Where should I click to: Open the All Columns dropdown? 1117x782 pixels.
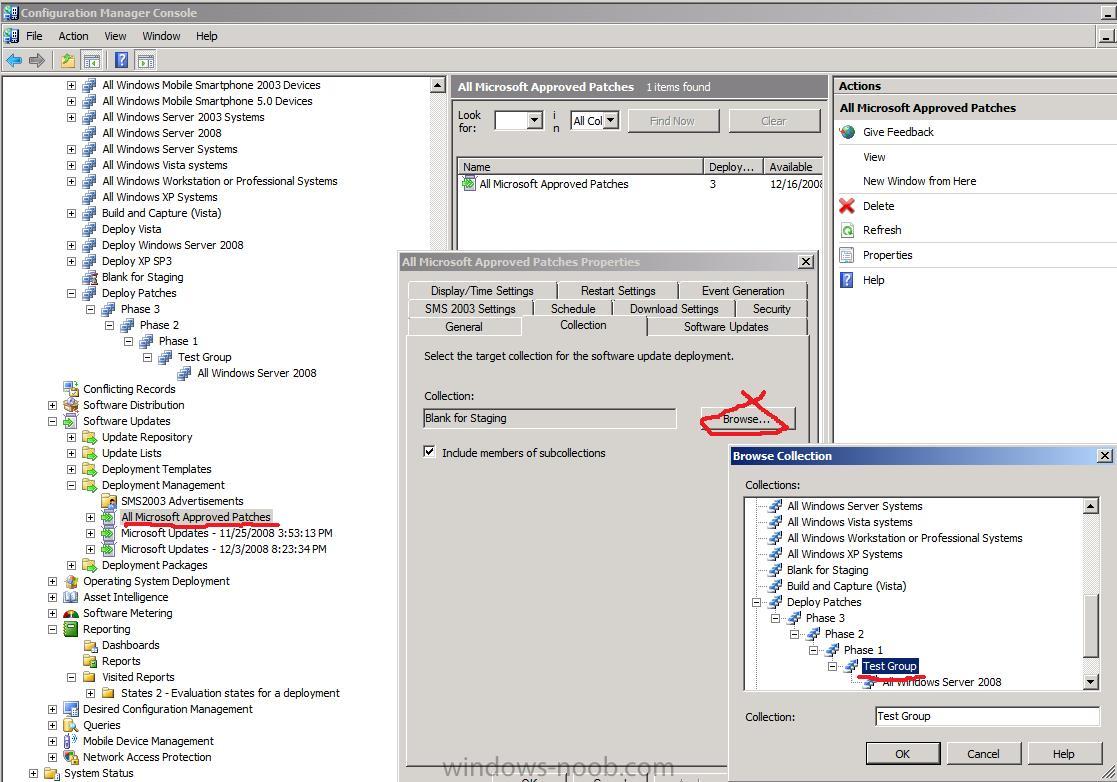[611, 120]
